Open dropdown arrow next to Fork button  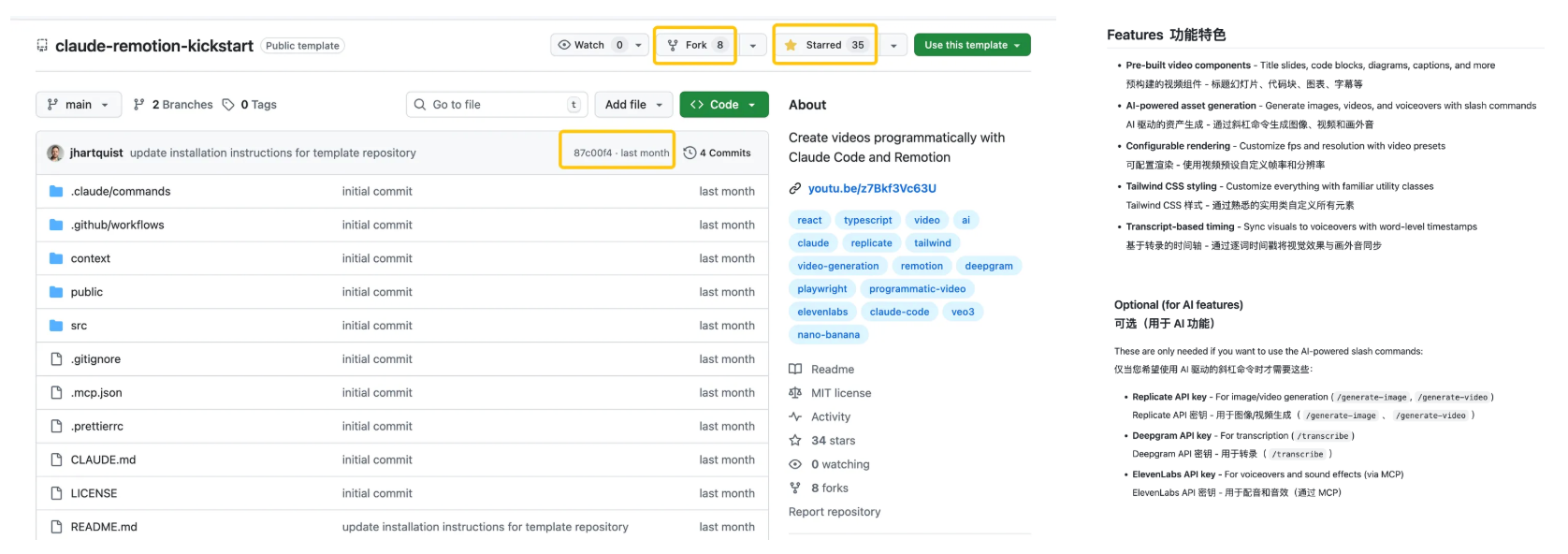[753, 45]
